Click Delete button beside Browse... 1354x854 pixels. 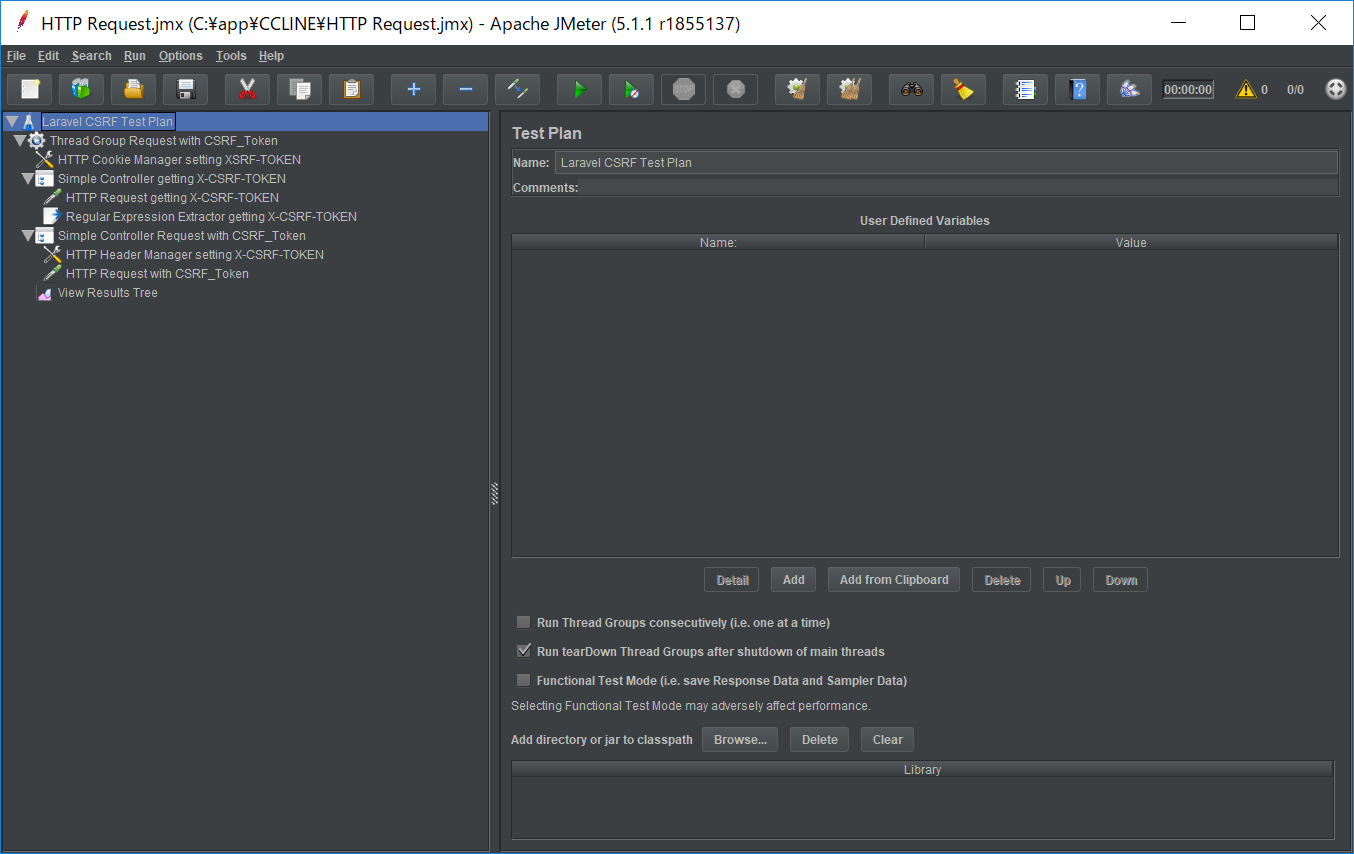click(819, 740)
